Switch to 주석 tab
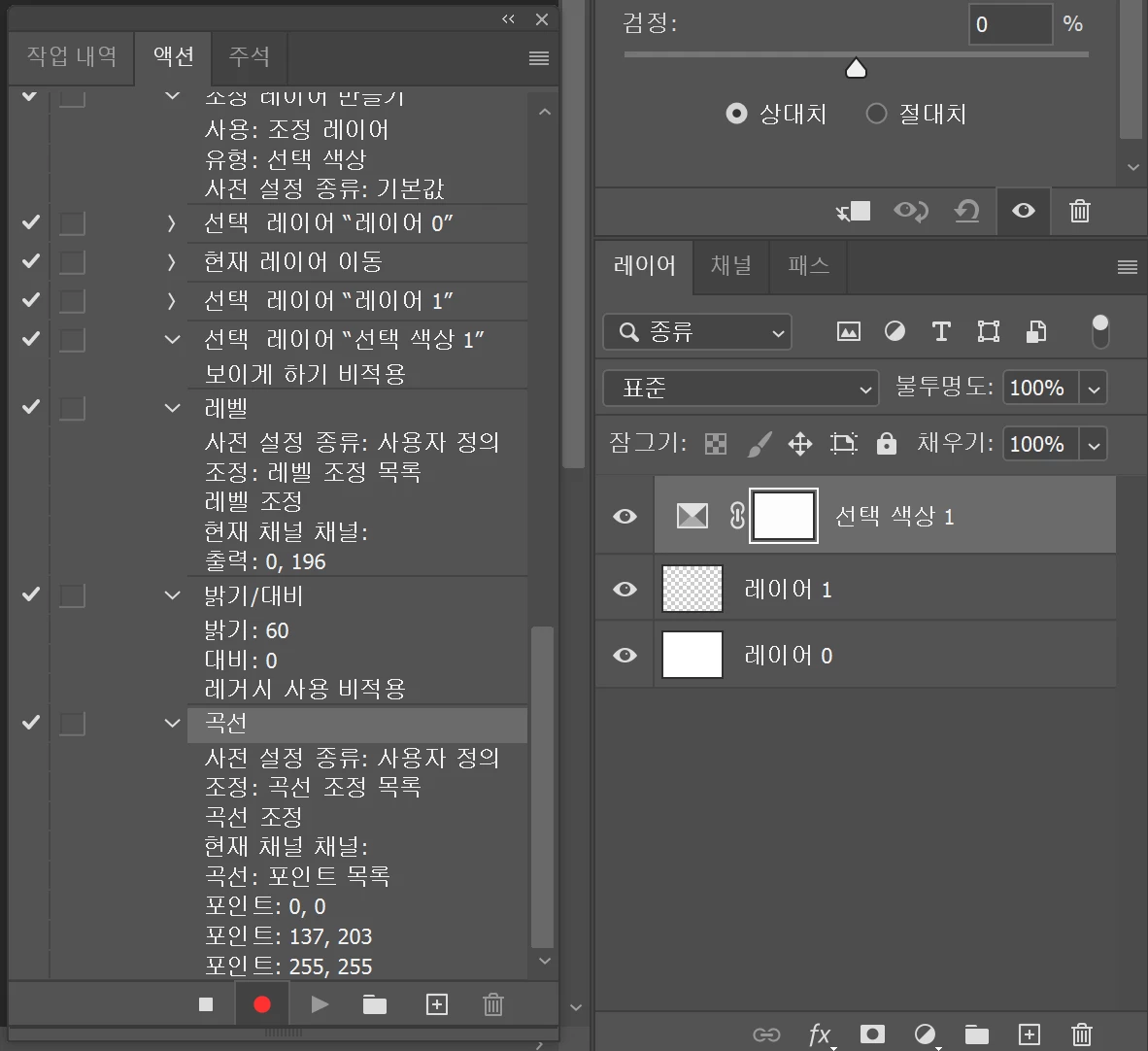Image resolution: width=1148 pixels, height=1051 pixels. (x=249, y=56)
